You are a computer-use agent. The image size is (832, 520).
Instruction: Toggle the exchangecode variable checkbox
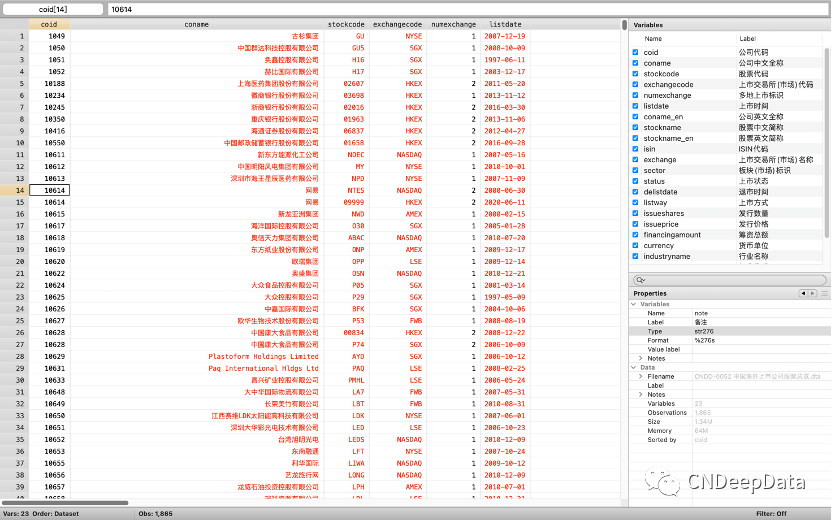(635, 84)
